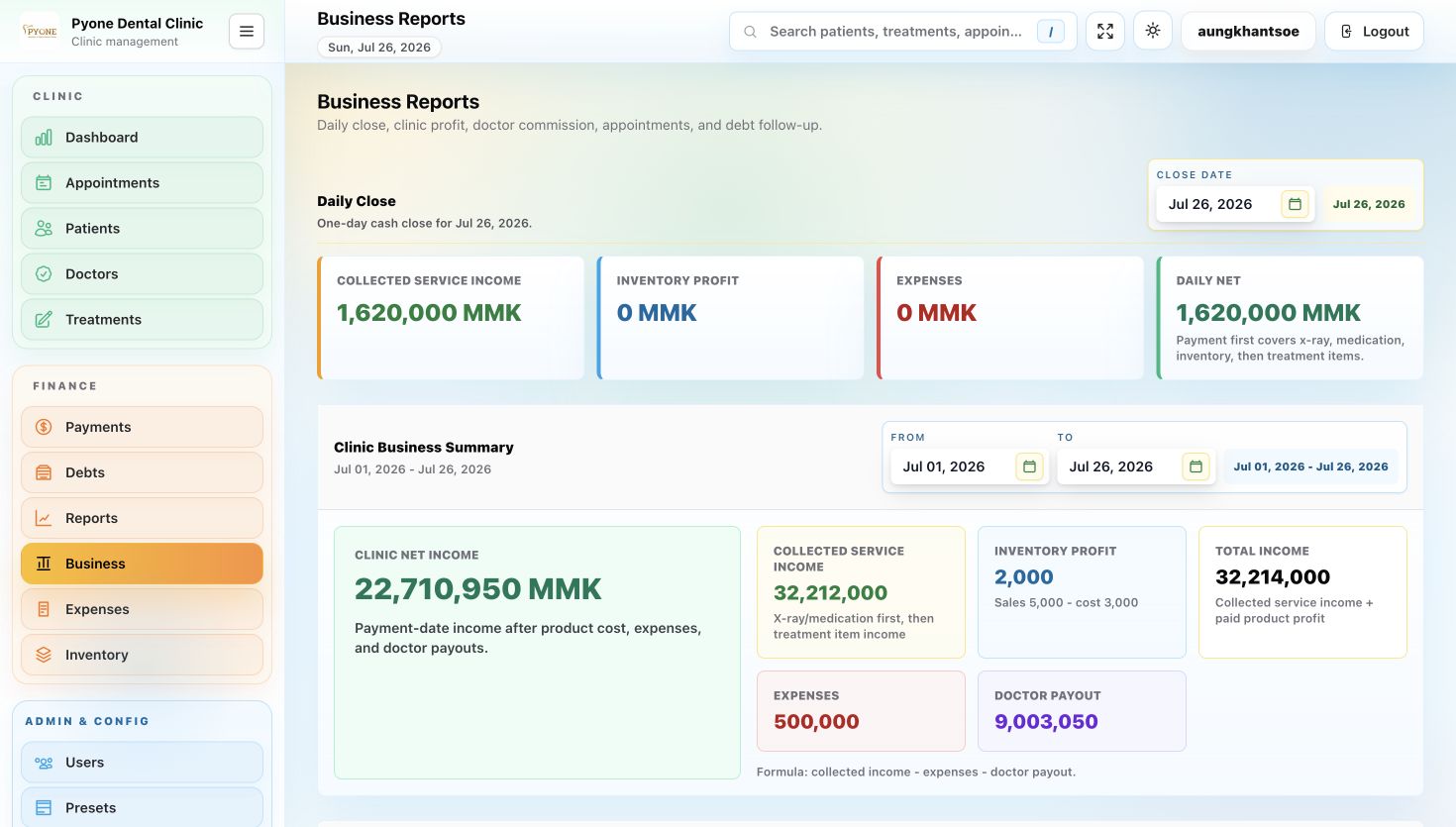
Task: Click the Expenses 500,000 value
Action: [816, 722]
